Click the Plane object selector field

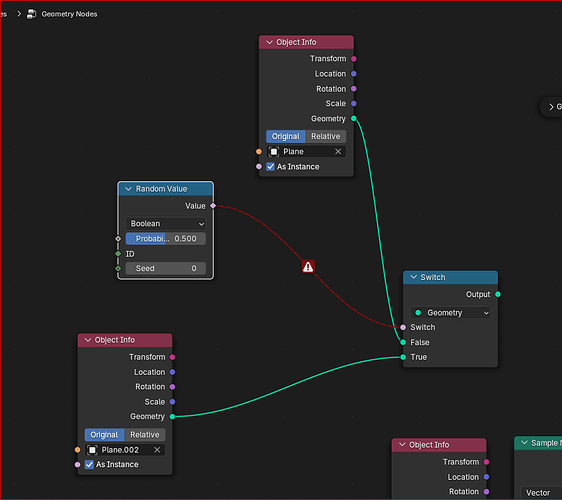306,152
